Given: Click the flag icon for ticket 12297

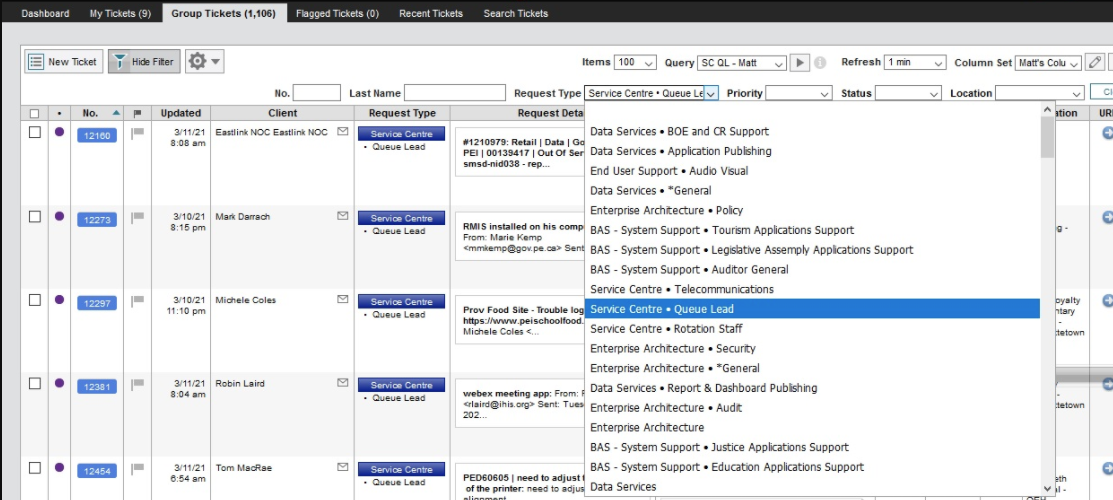Looking at the screenshot, I should [138, 300].
